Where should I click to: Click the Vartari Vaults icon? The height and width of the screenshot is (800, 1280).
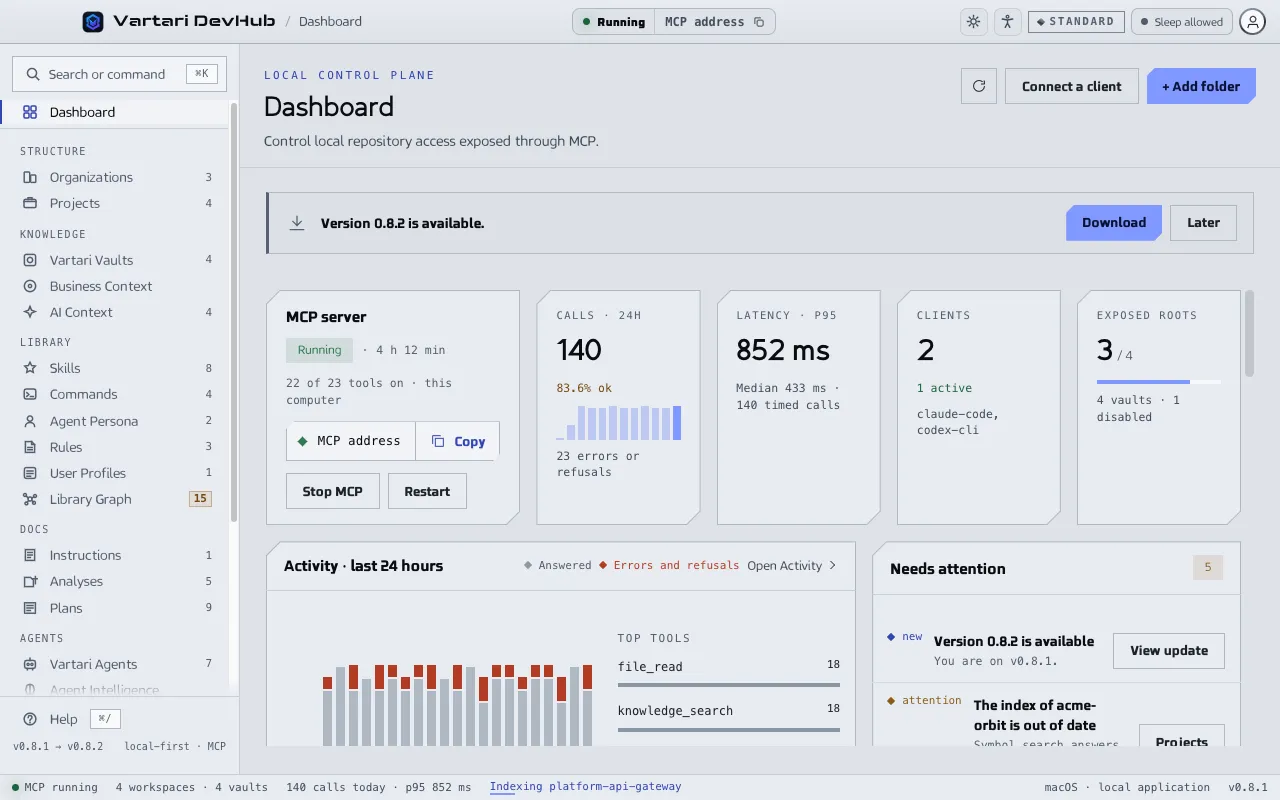30,260
